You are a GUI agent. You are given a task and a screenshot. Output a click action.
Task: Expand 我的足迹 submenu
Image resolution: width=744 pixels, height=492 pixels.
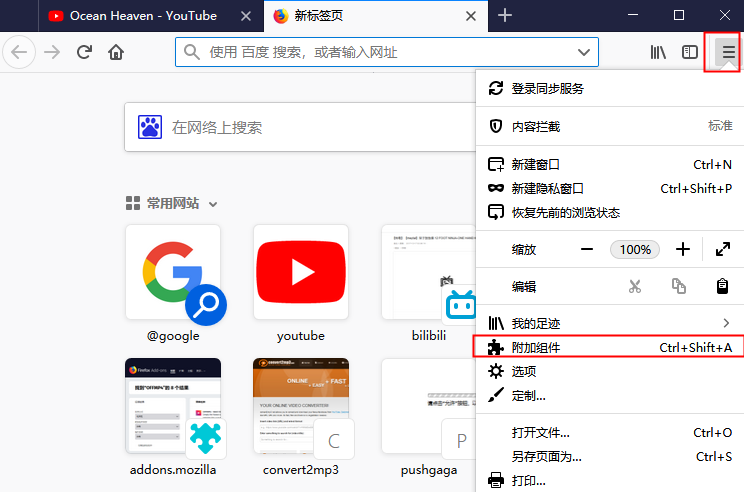610,324
